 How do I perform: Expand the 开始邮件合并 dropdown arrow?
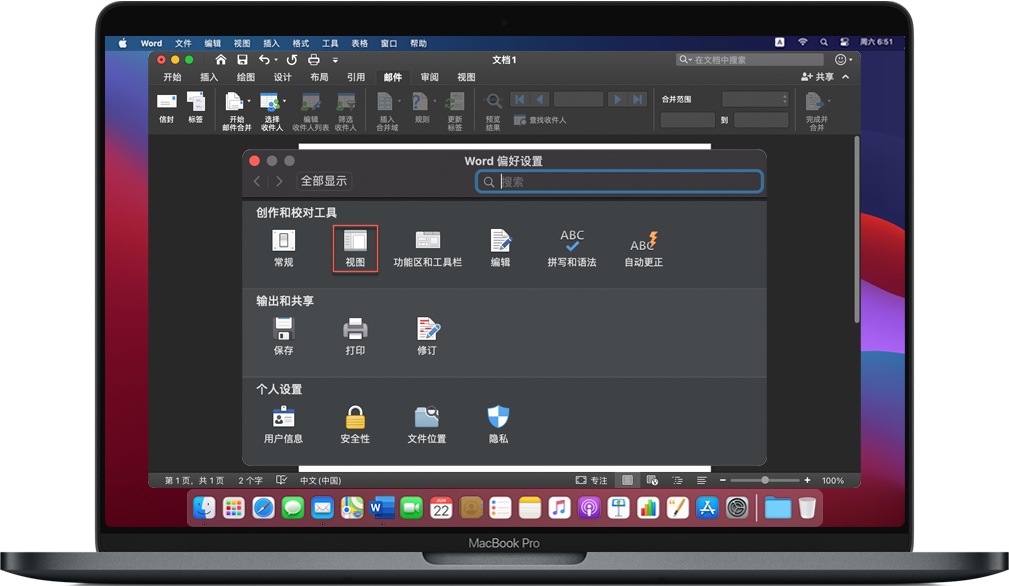[x=250, y=103]
